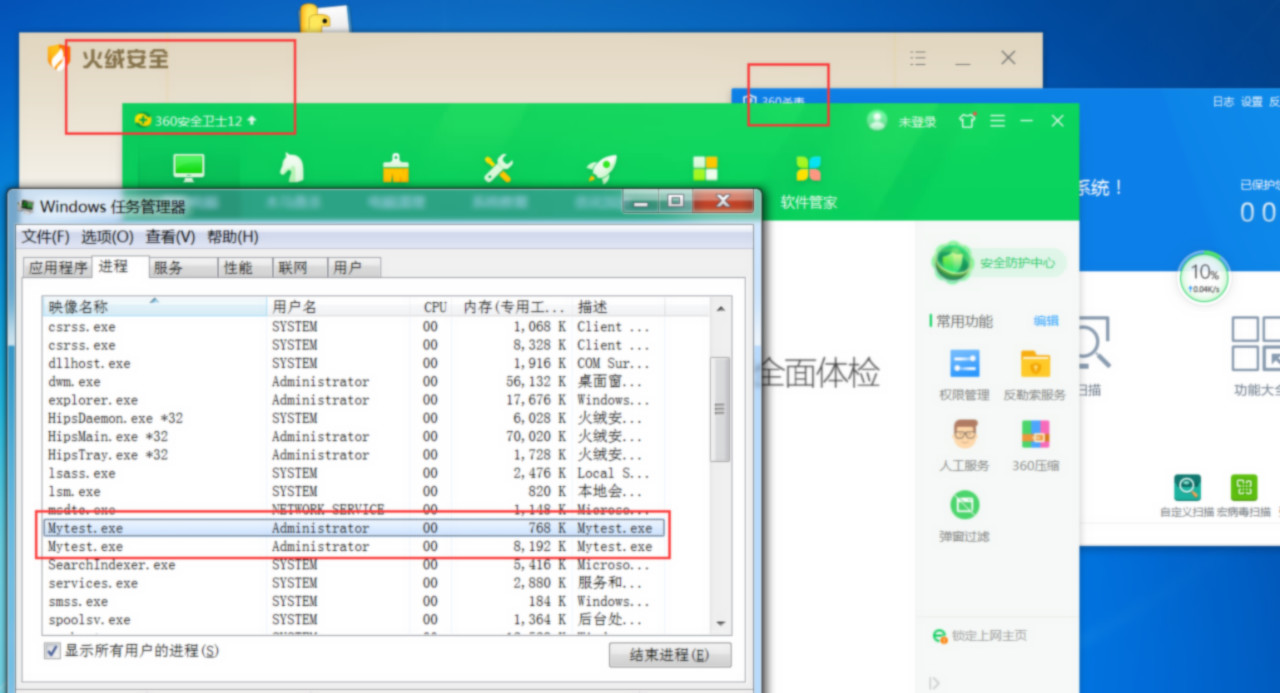This screenshot has width=1280, height=693.
Task: Open 软件管家 in 360安全卫士
Action: click(808, 181)
